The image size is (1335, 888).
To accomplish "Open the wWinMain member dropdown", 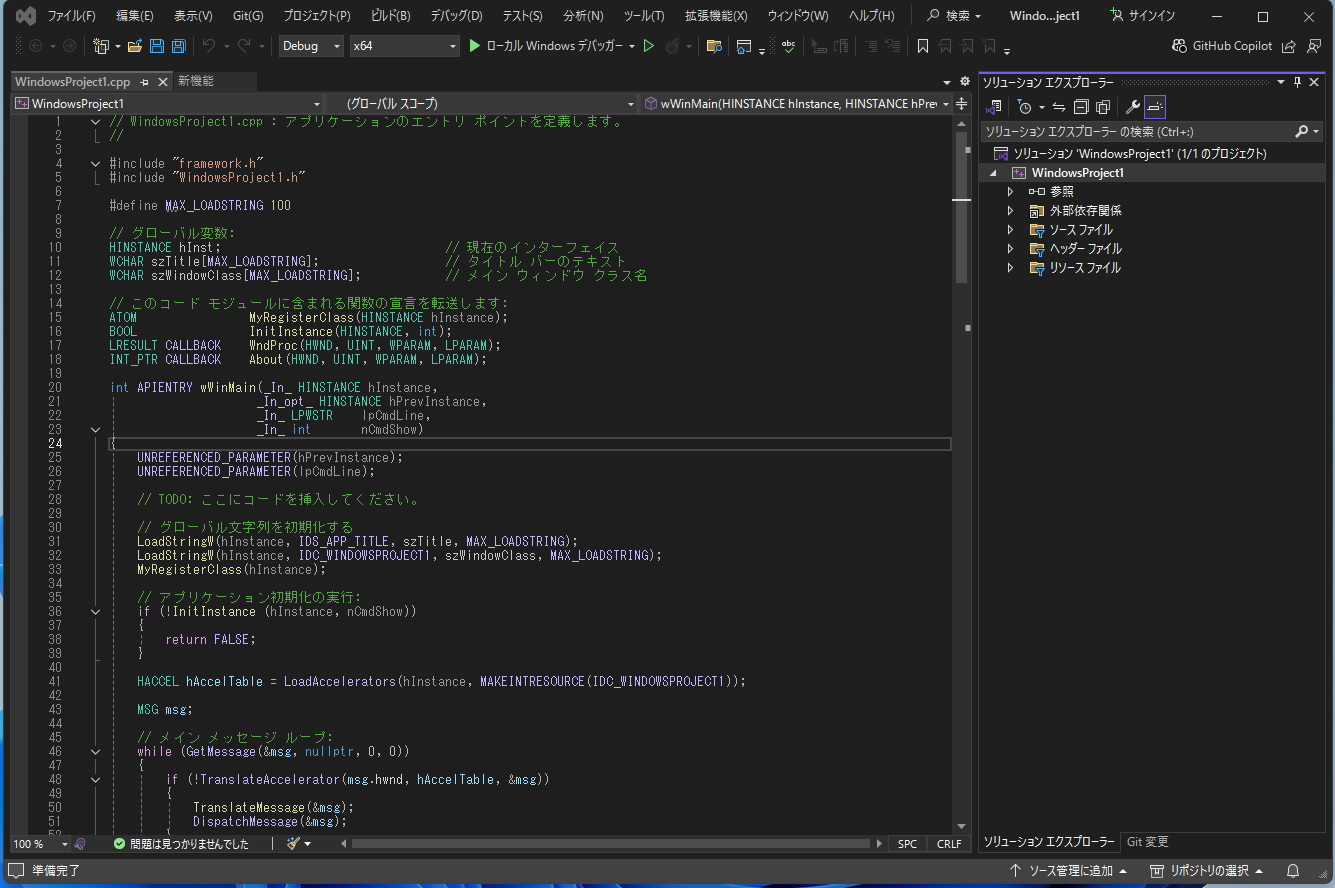I will point(797,103).
